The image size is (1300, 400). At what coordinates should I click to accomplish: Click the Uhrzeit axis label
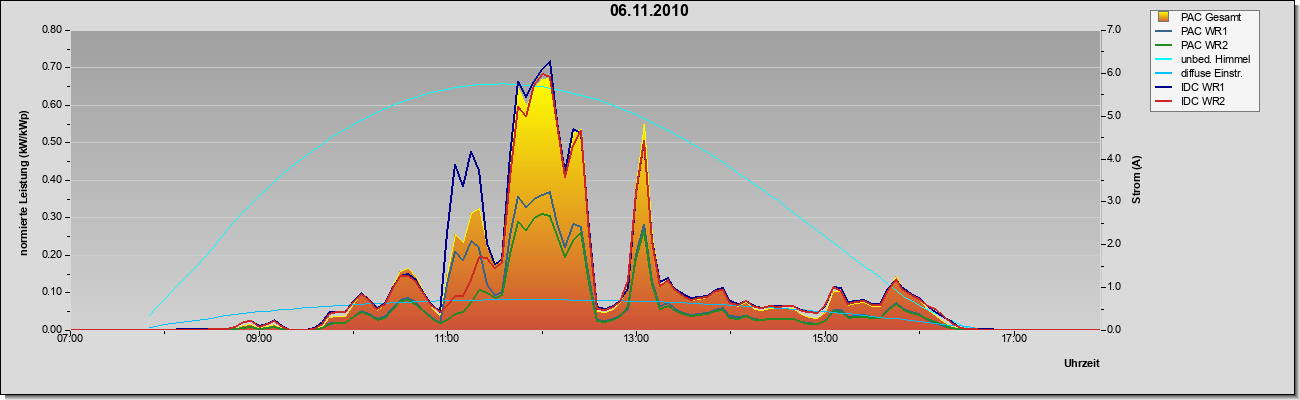pyautogui.click(x=1081, y=364)
